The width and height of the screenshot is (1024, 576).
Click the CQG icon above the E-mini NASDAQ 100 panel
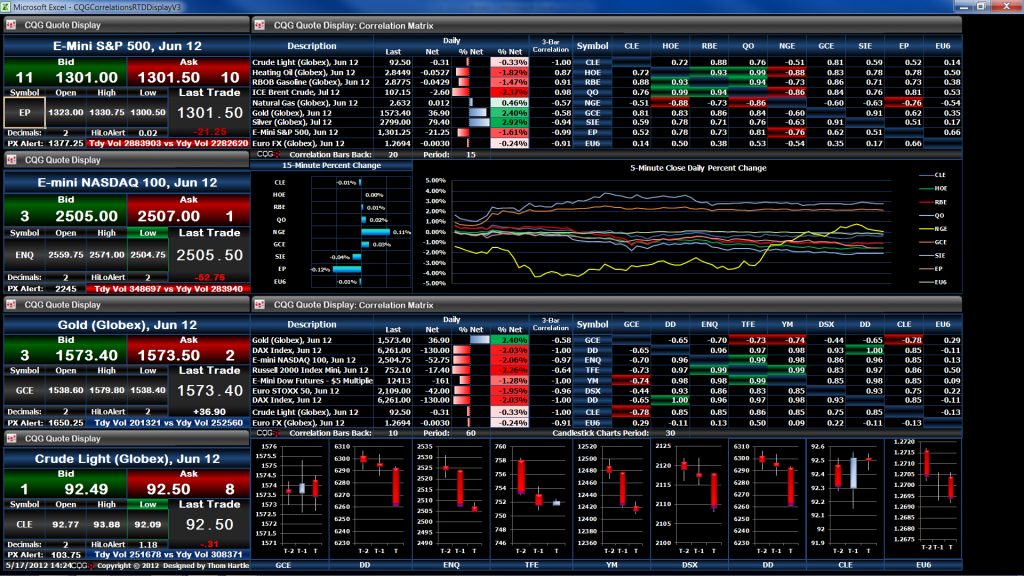click(x=11, y=159)
